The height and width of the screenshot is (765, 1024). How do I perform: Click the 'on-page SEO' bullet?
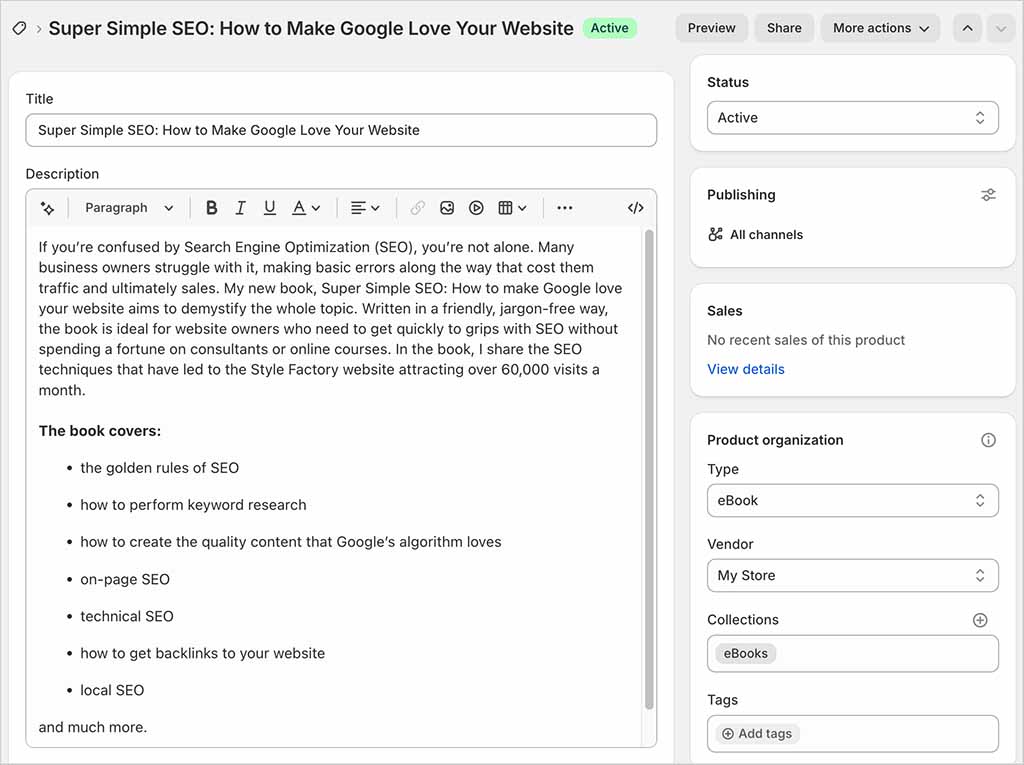[125, 579]
